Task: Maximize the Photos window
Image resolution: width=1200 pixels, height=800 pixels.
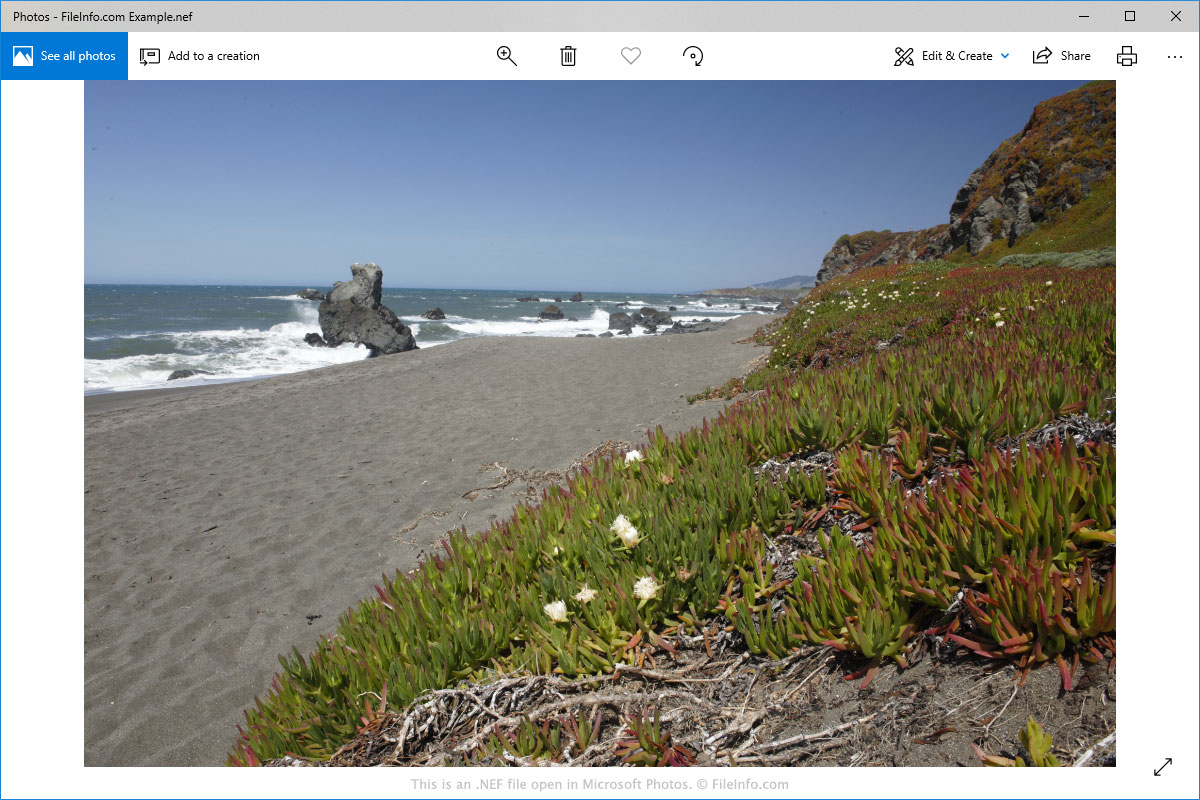Action: 1130,16
